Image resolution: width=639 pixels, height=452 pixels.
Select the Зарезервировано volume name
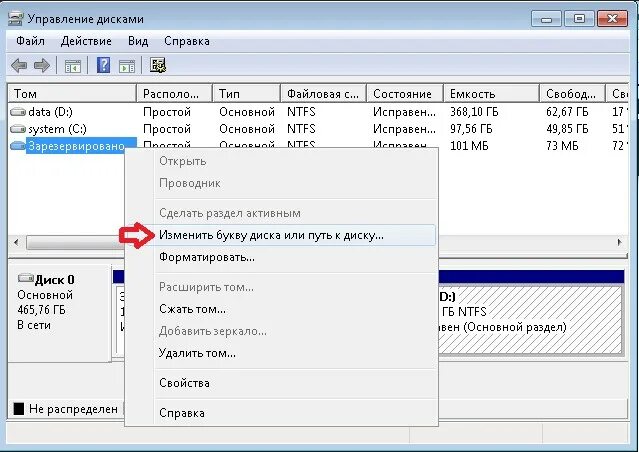[x=76, y=146]
